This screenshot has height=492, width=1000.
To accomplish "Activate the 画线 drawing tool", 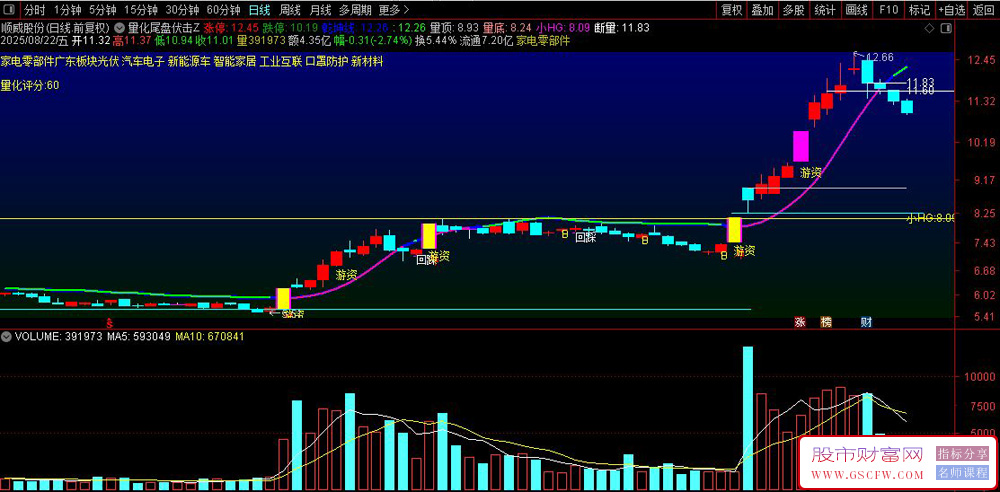I will click(857, 10).
